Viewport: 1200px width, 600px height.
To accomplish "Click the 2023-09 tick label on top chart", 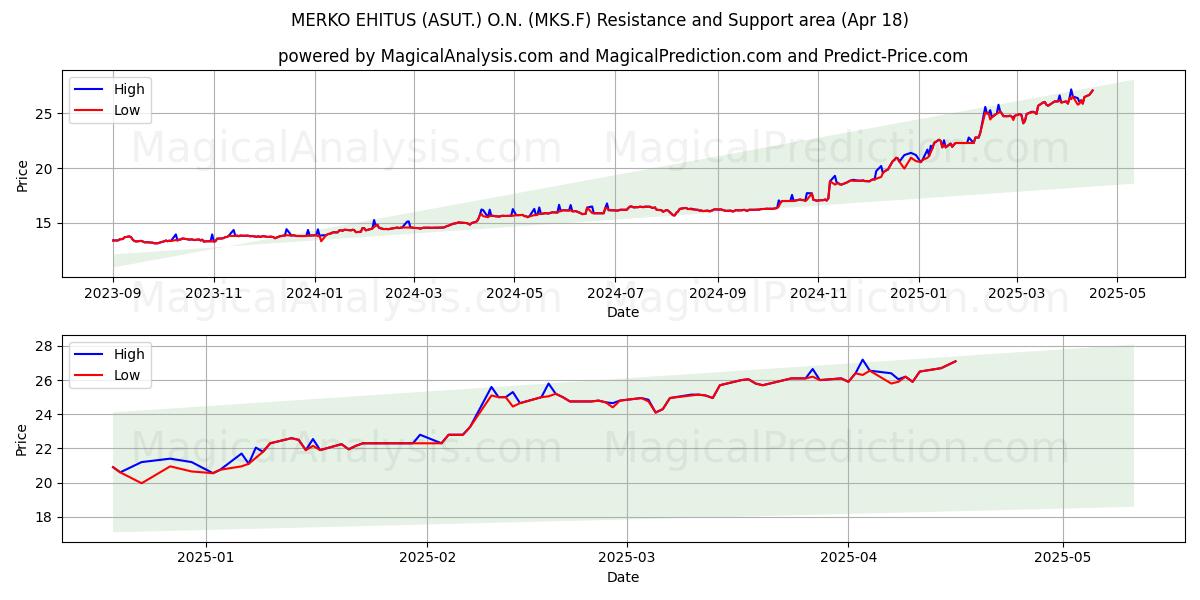I will [112, 294].
